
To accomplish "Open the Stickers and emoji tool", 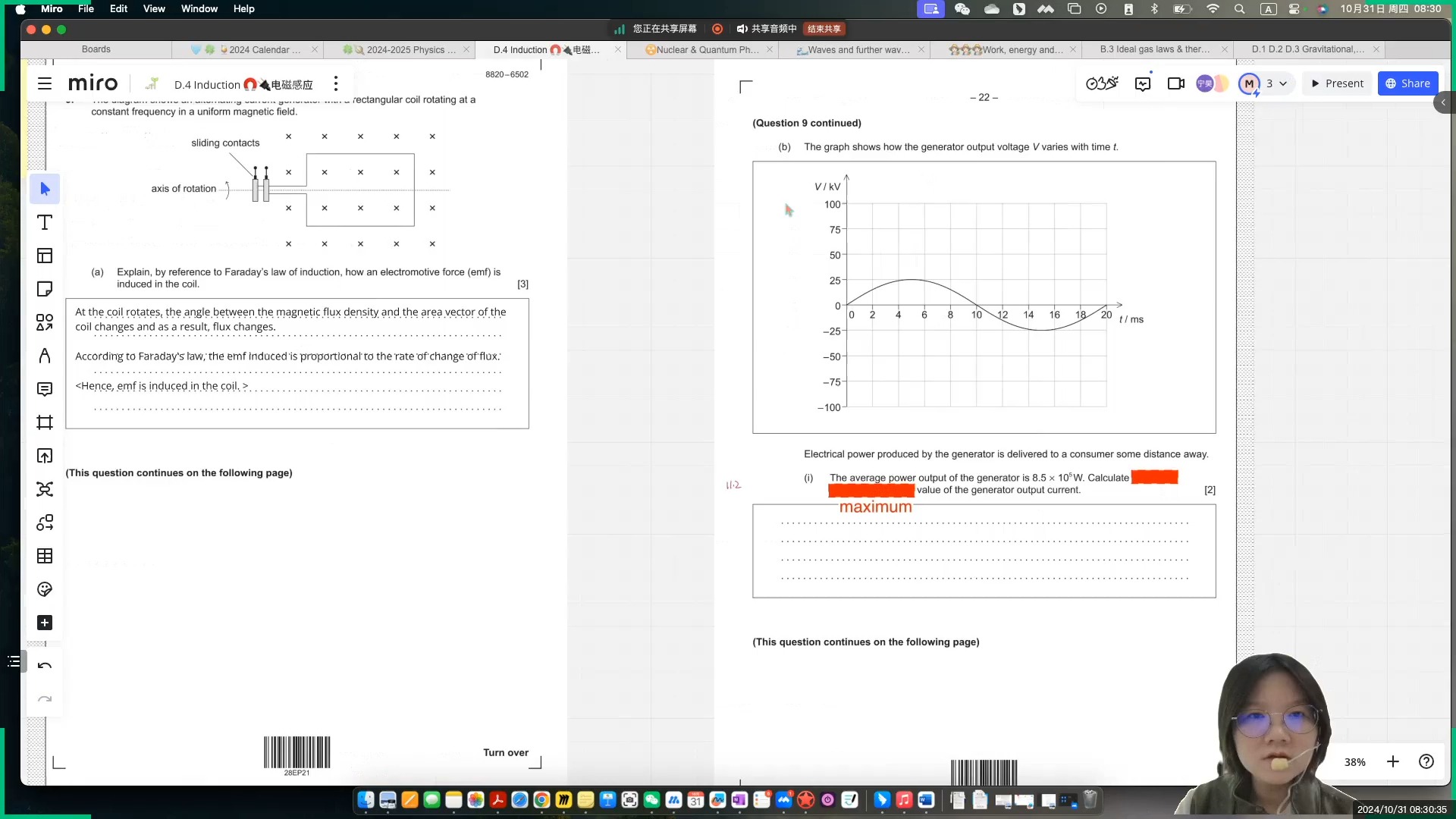I will point(45,589).
